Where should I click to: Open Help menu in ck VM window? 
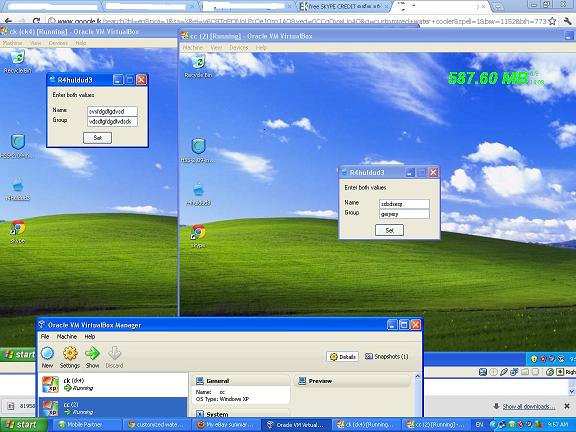(81, 43)
